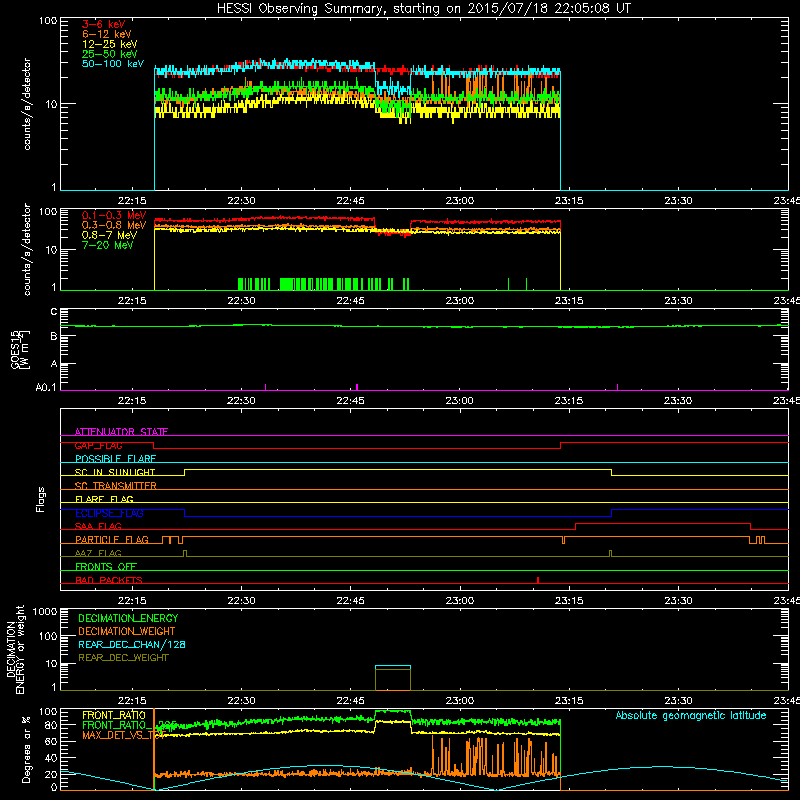Click the SC_TRANSMITTER flag label
The image size is (800, 800).
tap(115, 486)
